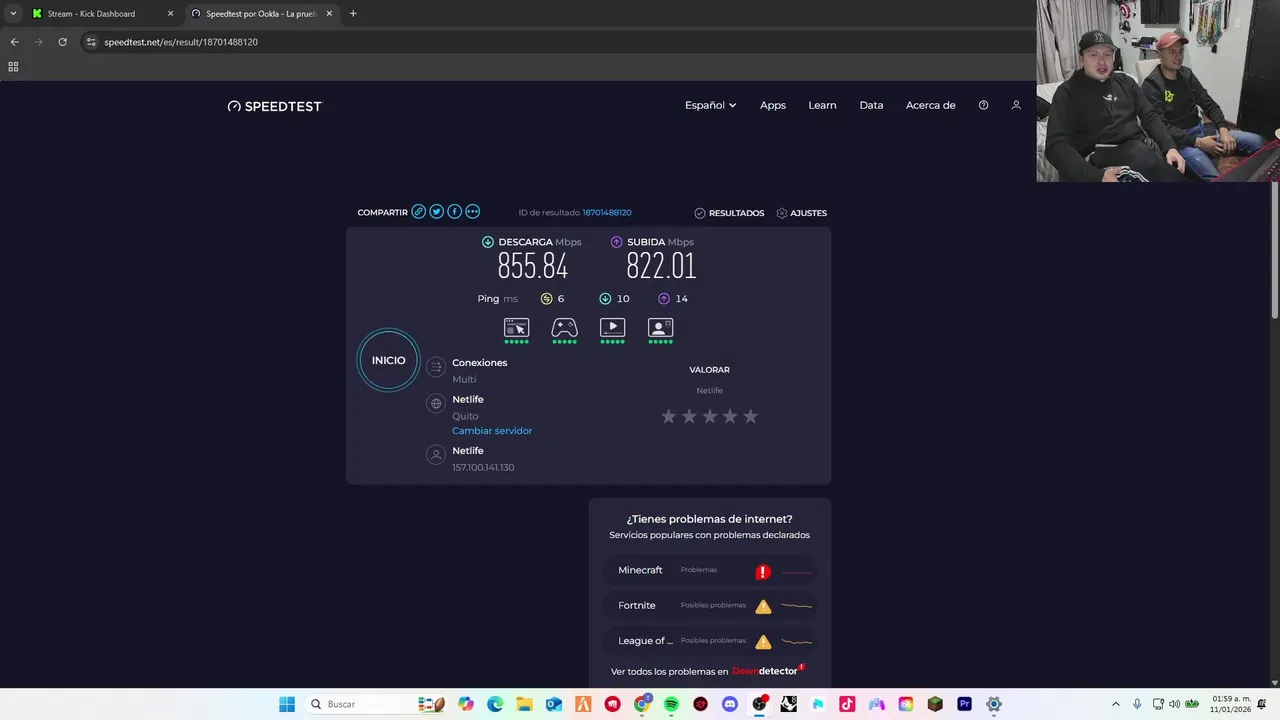Click the Minecraft red alert icon

tap(763, 572)
